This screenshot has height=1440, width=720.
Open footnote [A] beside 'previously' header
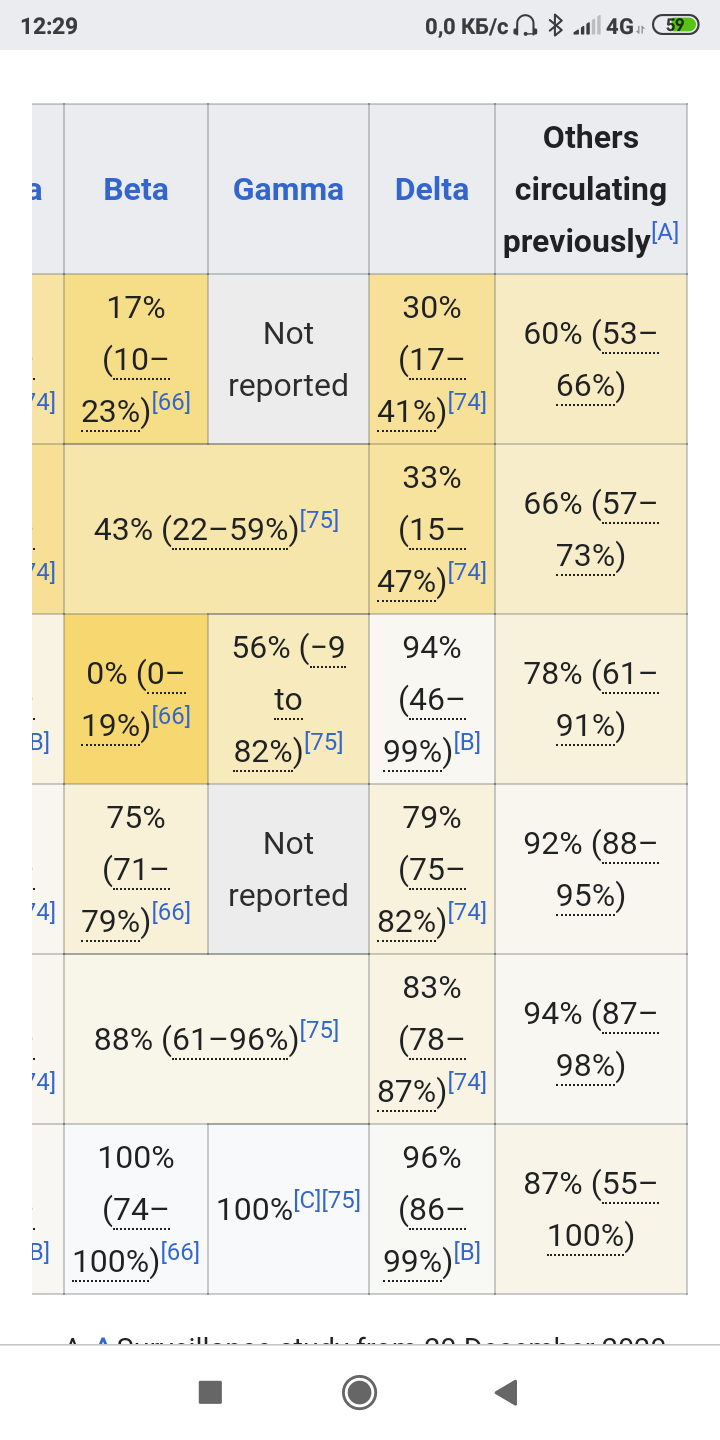pos(665,233)
